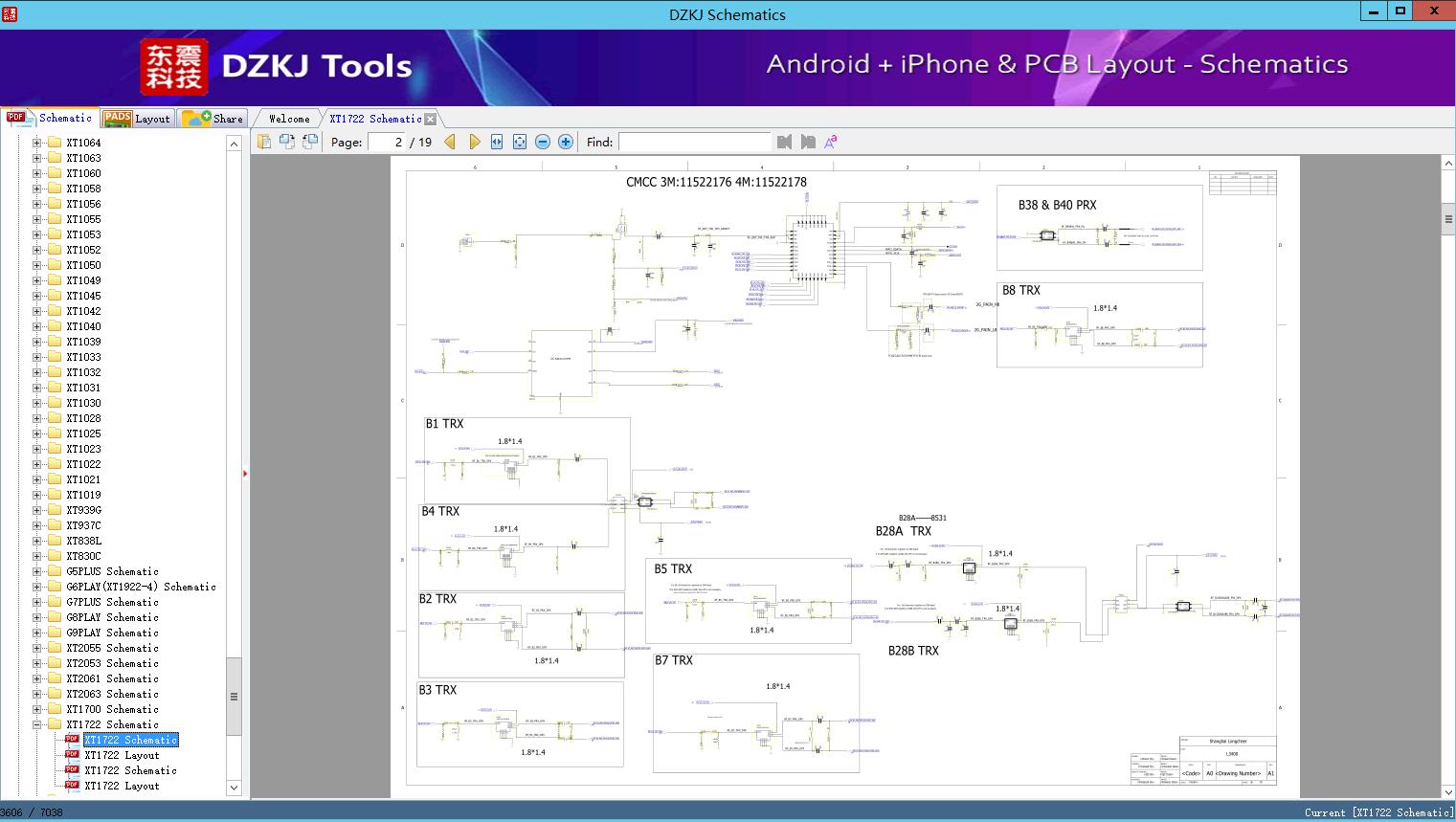The image size is (1456, 822).
Task: Expand the XT1064 folder
Action: (37, 143)
